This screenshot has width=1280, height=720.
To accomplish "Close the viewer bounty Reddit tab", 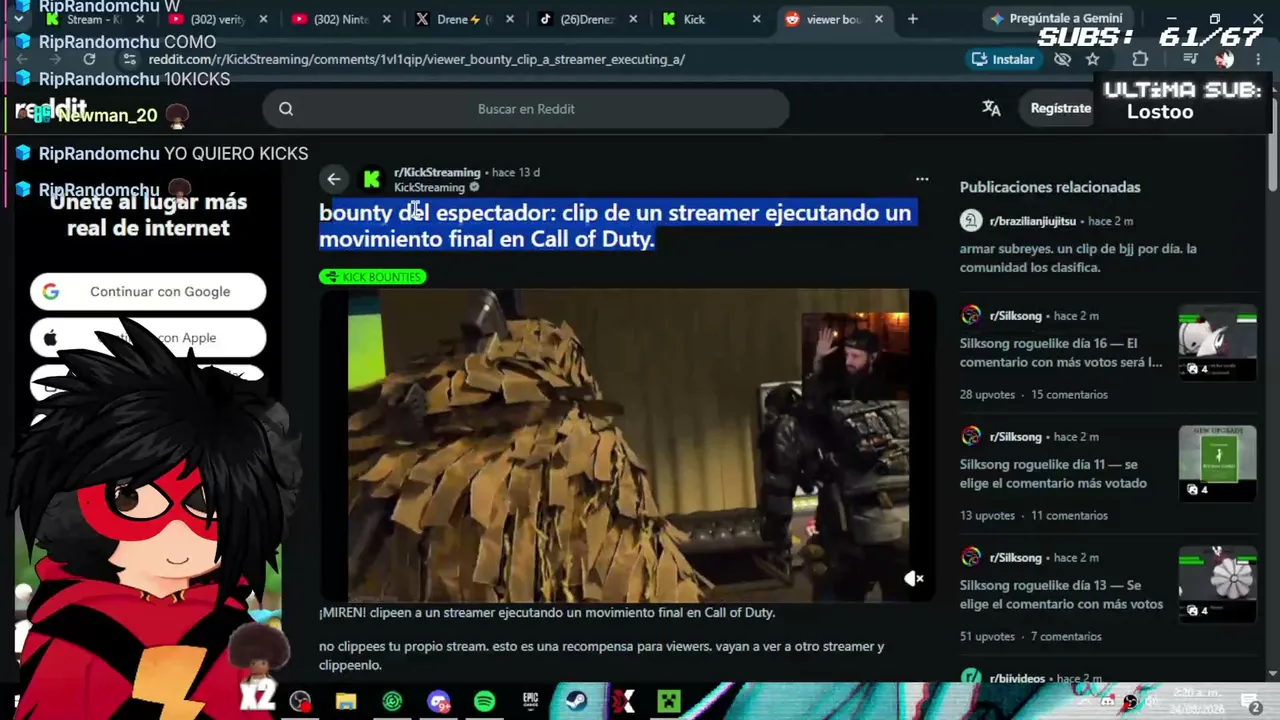I will click(879, 19).
